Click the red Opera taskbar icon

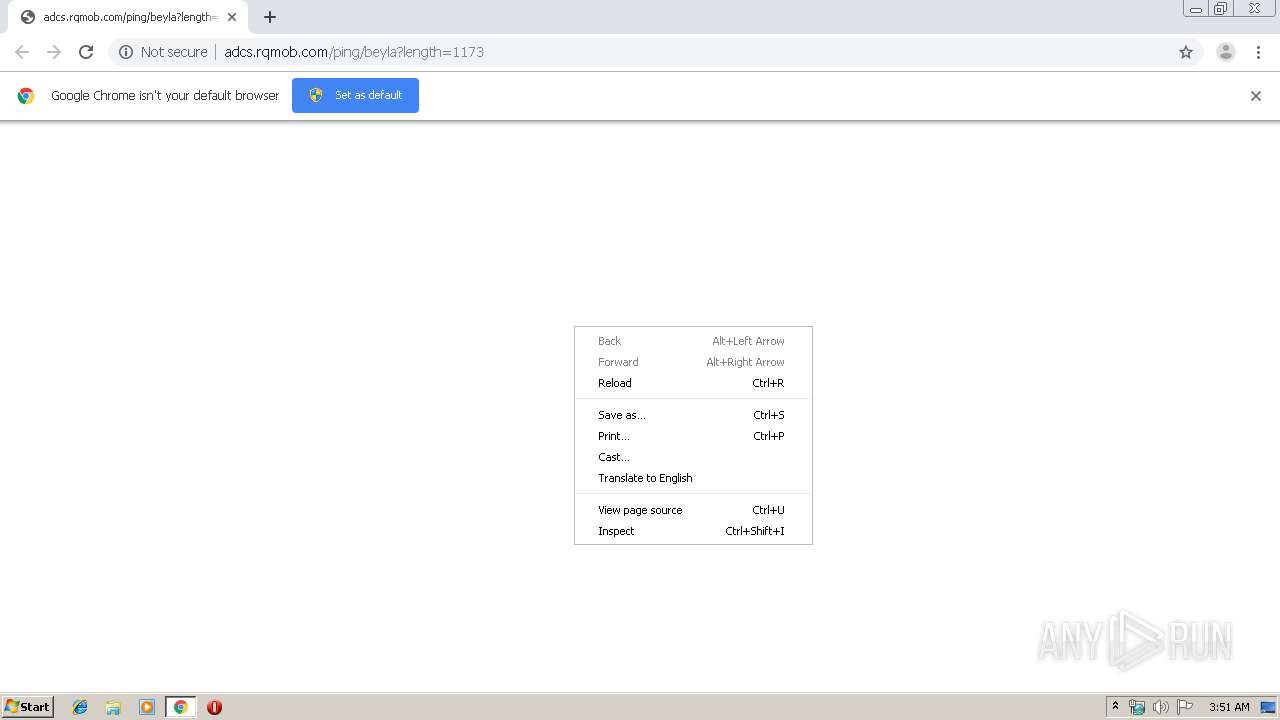pos(214,707)
